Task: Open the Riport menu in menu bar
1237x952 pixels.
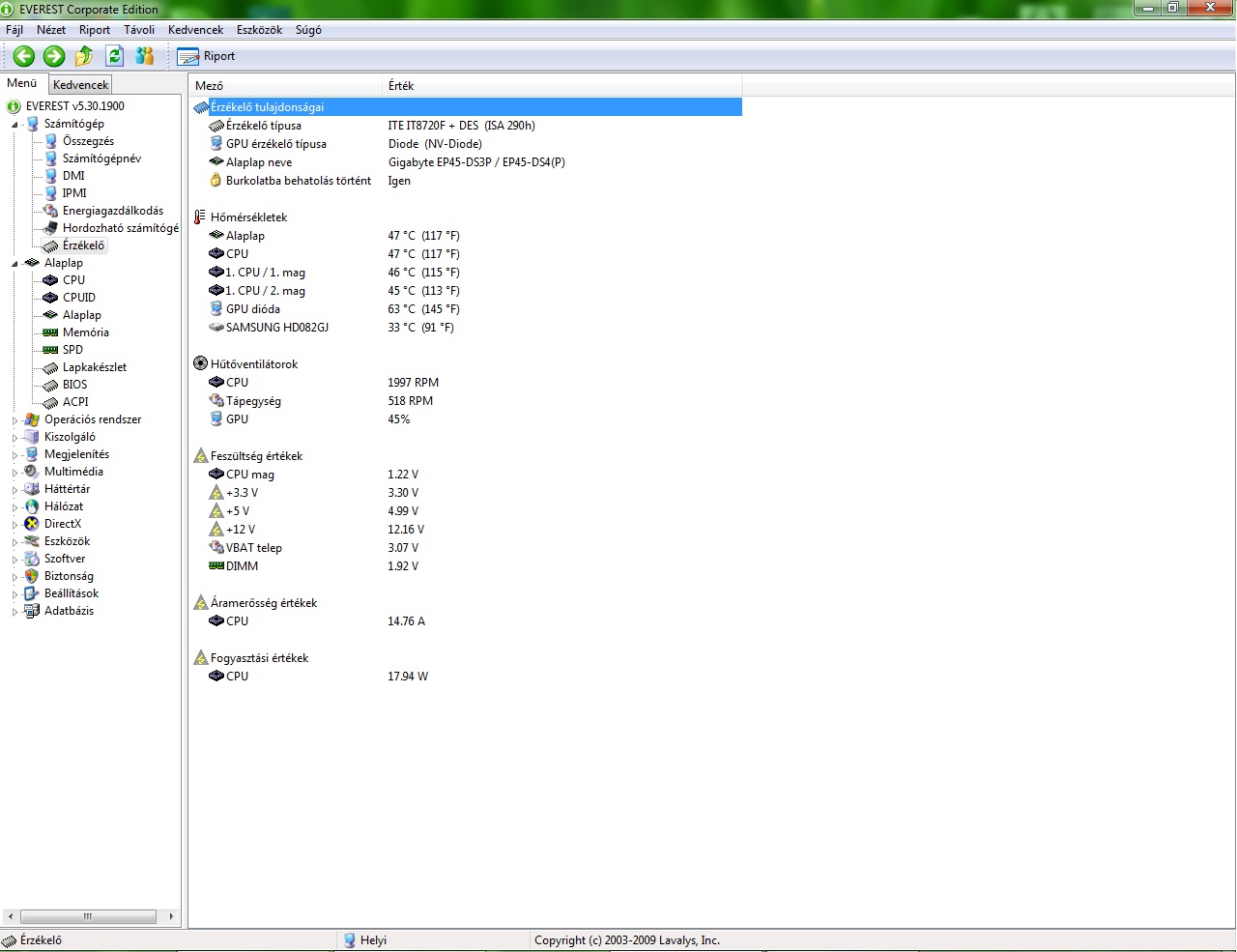Action: pos(95,30)
